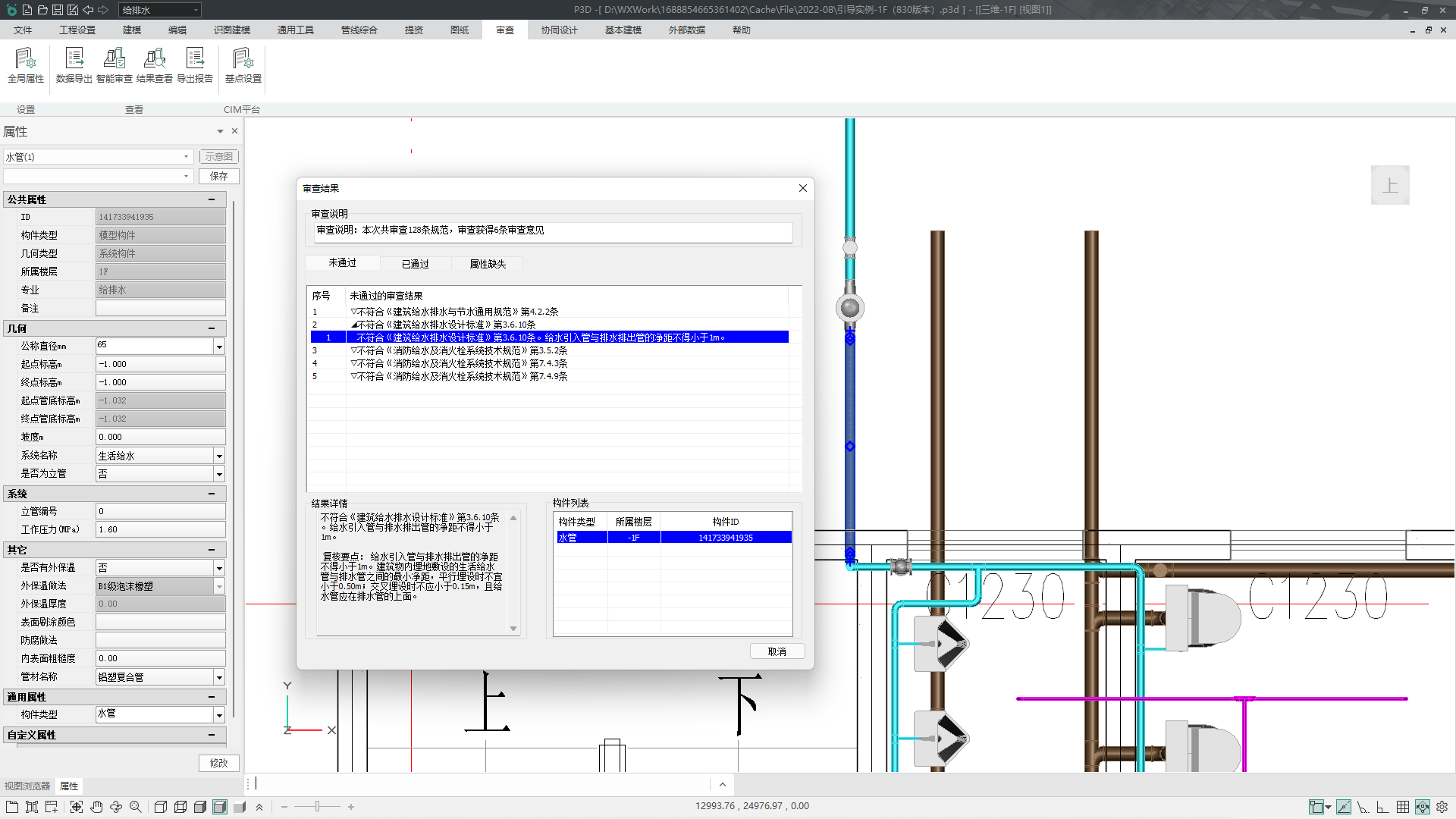Screen dimensions: 1456x819
Task: Collapse the 公共属性 section
Action: (212, 199)
